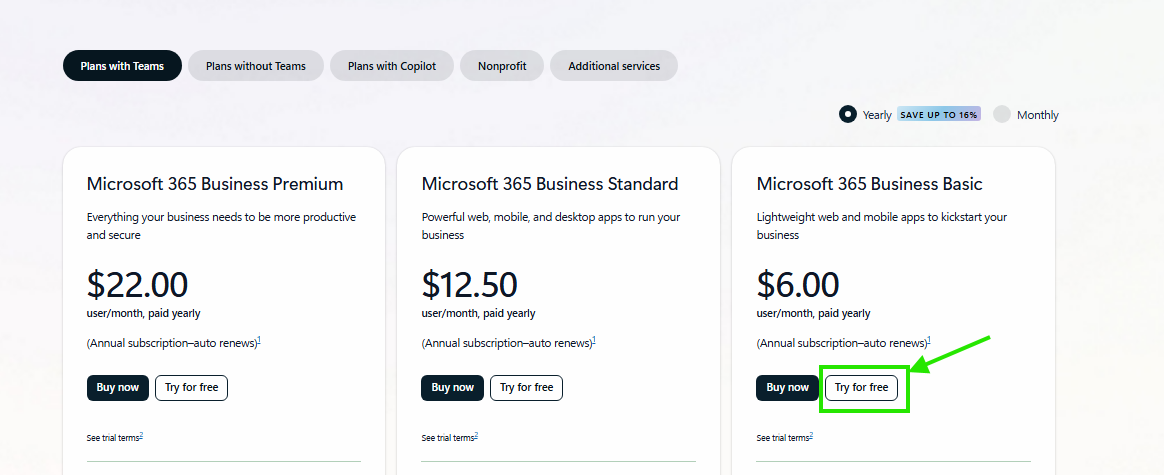Select the Yearly billing radio button

(x=848, y=114)
